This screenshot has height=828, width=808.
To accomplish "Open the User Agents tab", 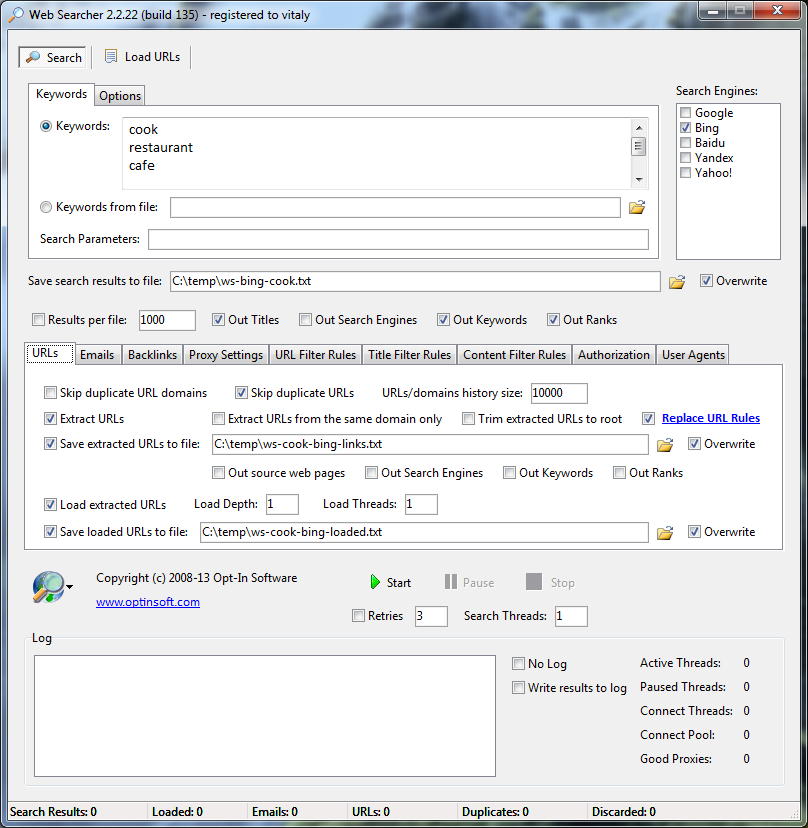I will (693, 355).
